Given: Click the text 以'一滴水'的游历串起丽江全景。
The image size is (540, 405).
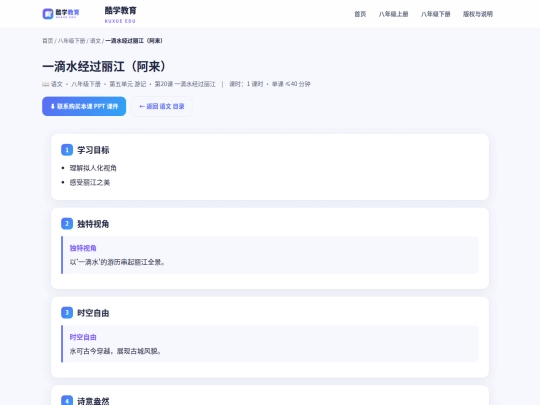Looking at the screenshot, I should pyautogui.click(x=117, y=262).
